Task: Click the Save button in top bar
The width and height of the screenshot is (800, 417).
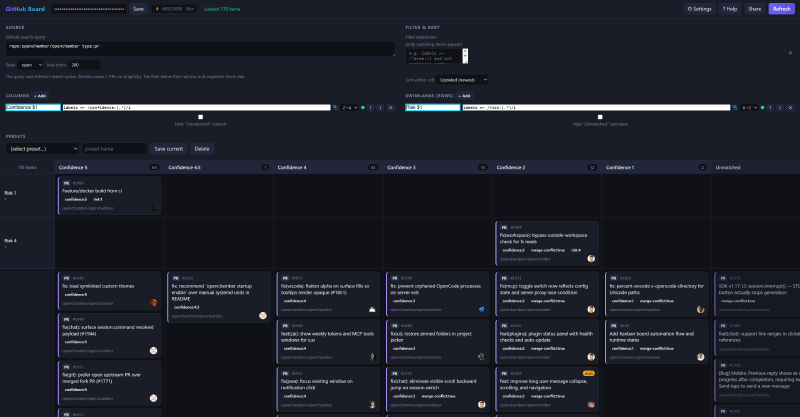Action: tap(138, 9)
